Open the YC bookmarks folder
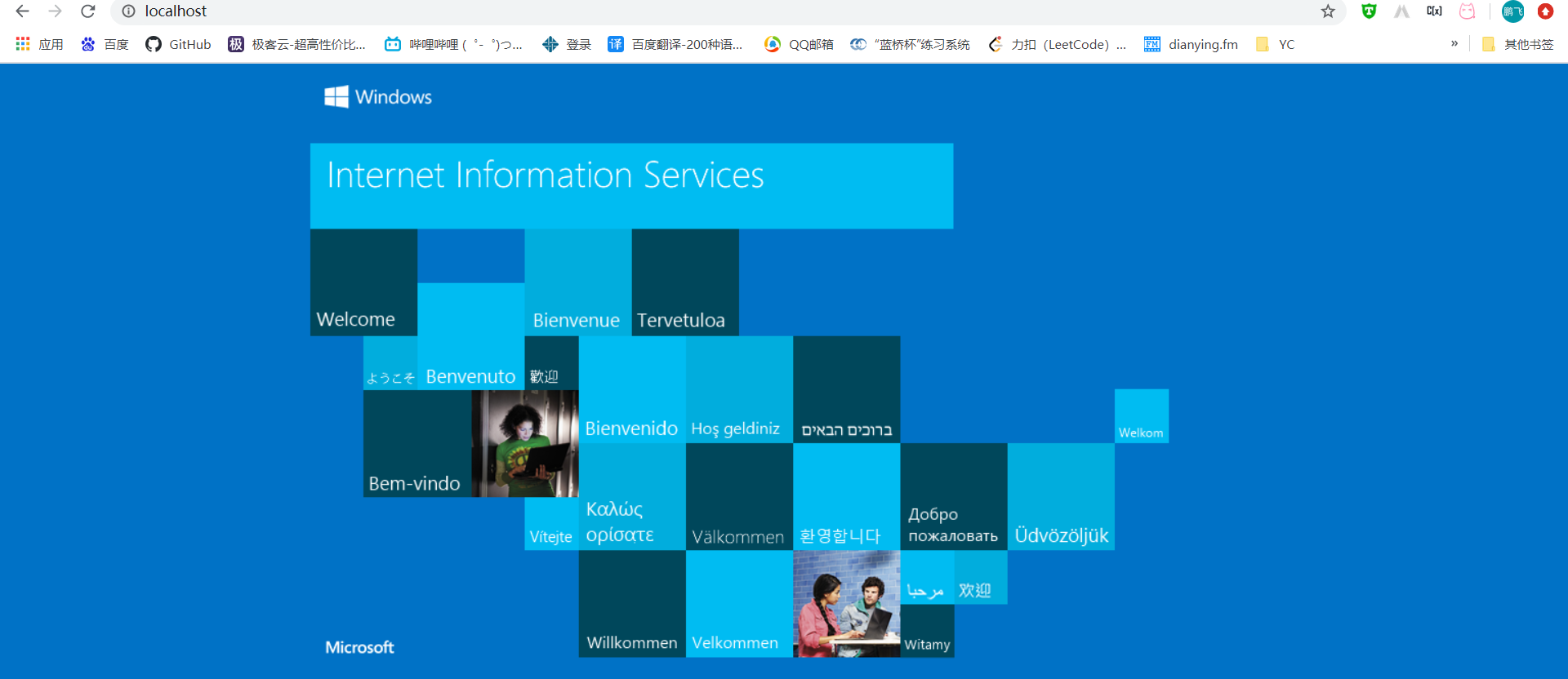Viewport: 1568px width, 679px height. click(x=1275, y=44)
